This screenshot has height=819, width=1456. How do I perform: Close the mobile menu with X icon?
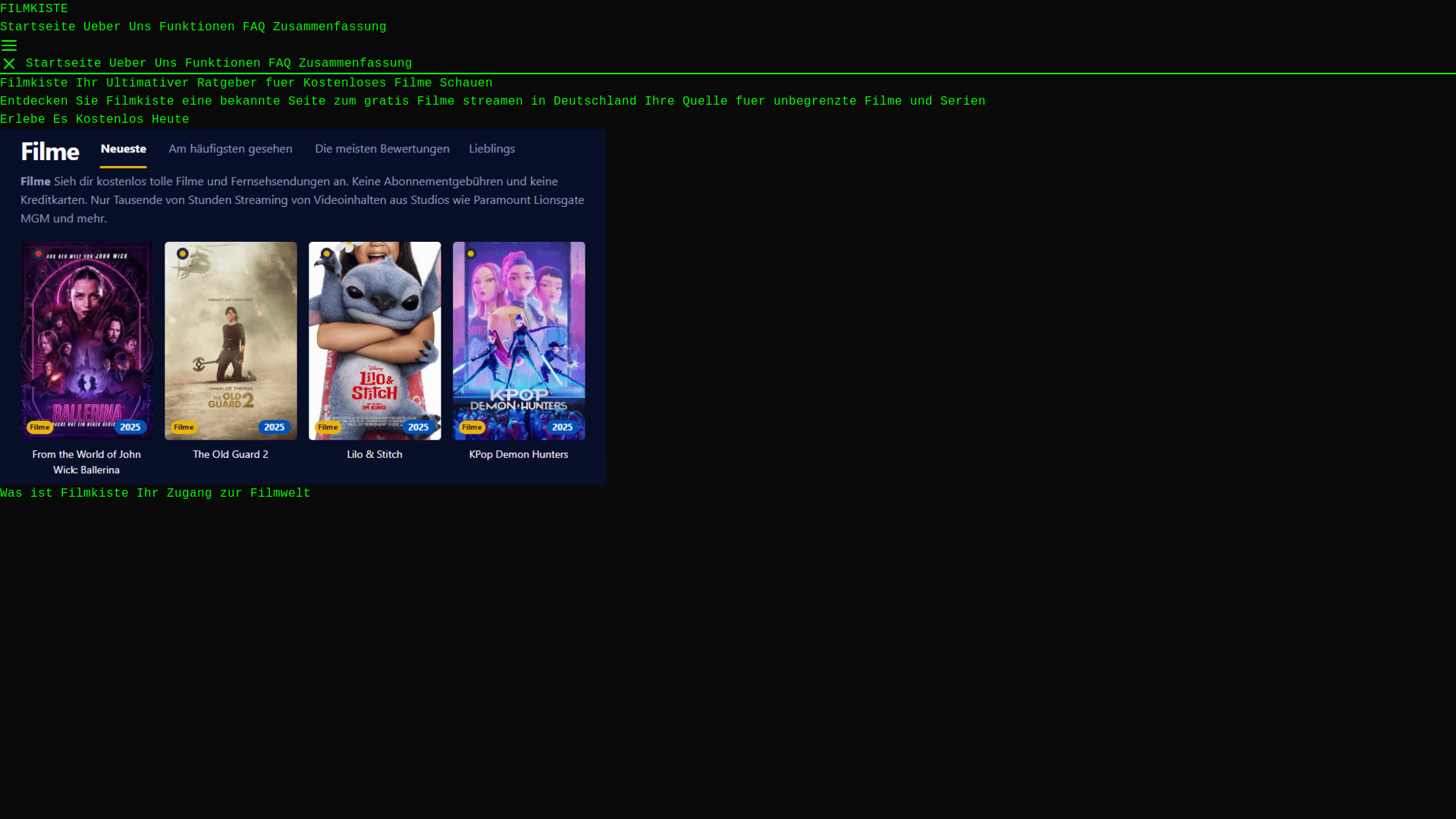9,64
